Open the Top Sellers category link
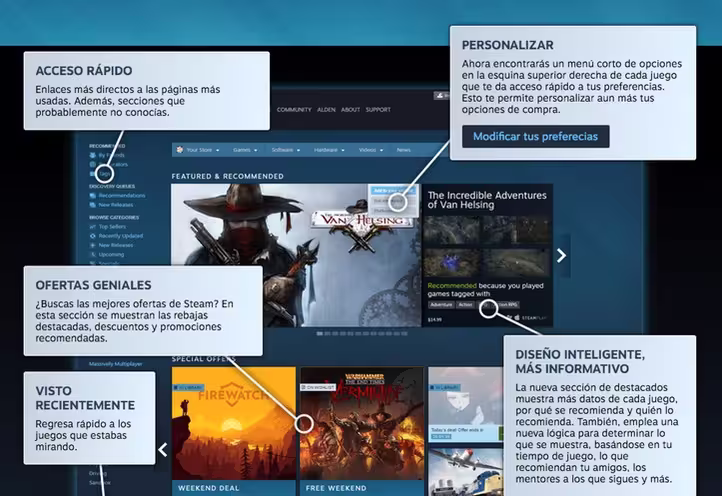The width and height of the screenshot is (722, 496). [112, 227]
